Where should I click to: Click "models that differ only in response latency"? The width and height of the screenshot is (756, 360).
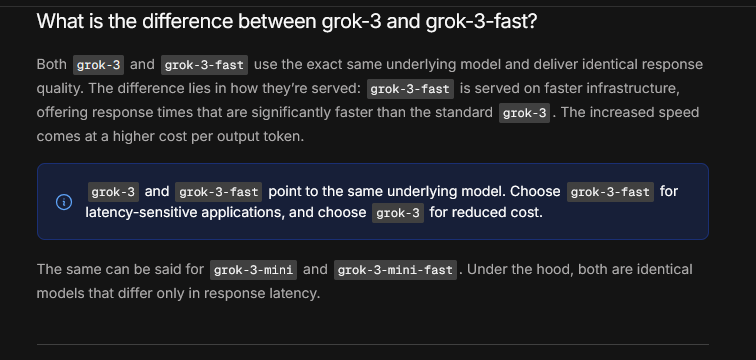(178, 293)
